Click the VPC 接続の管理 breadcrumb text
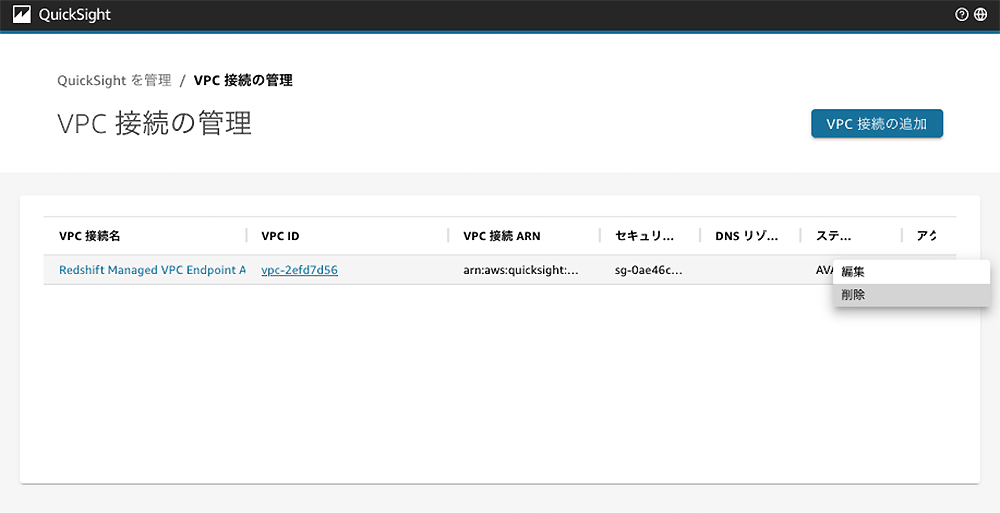1000x513 pixels. coord(243,80)
